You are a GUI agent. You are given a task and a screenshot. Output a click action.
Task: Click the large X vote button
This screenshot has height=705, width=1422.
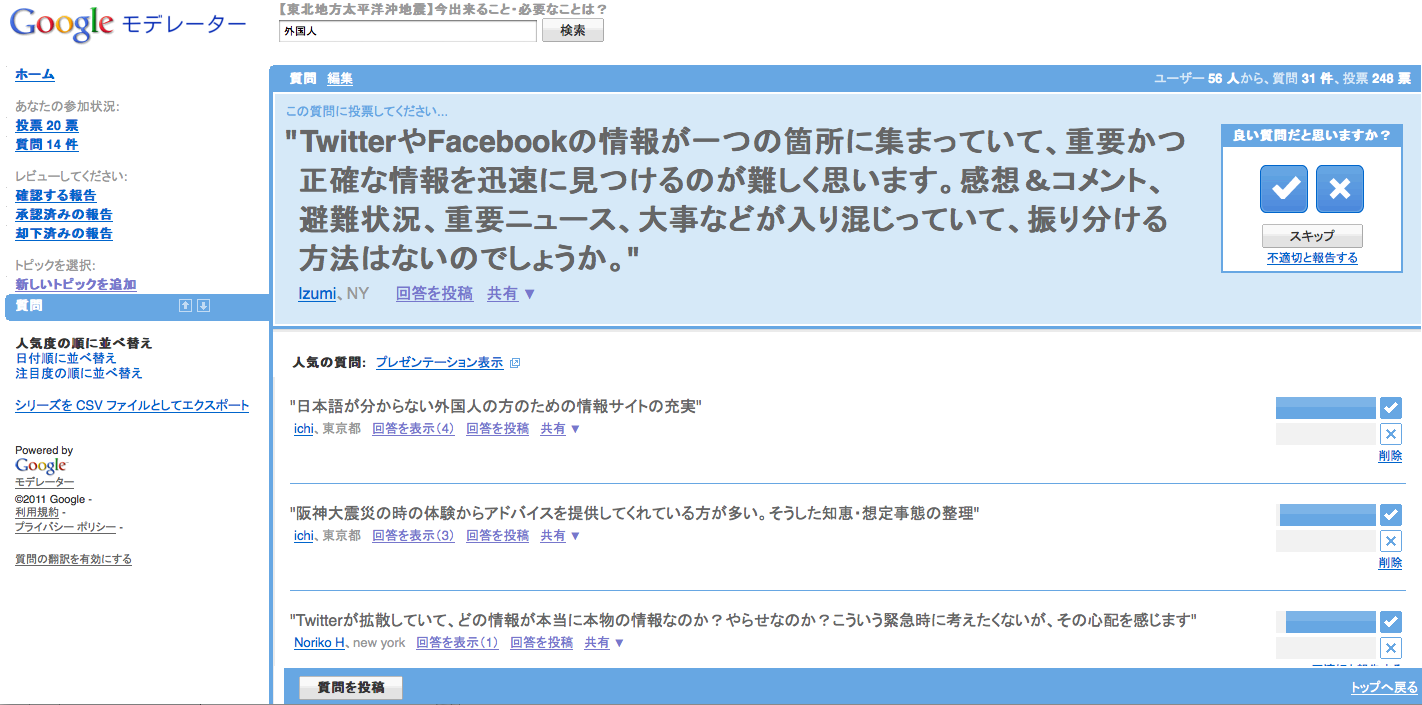1339,189
